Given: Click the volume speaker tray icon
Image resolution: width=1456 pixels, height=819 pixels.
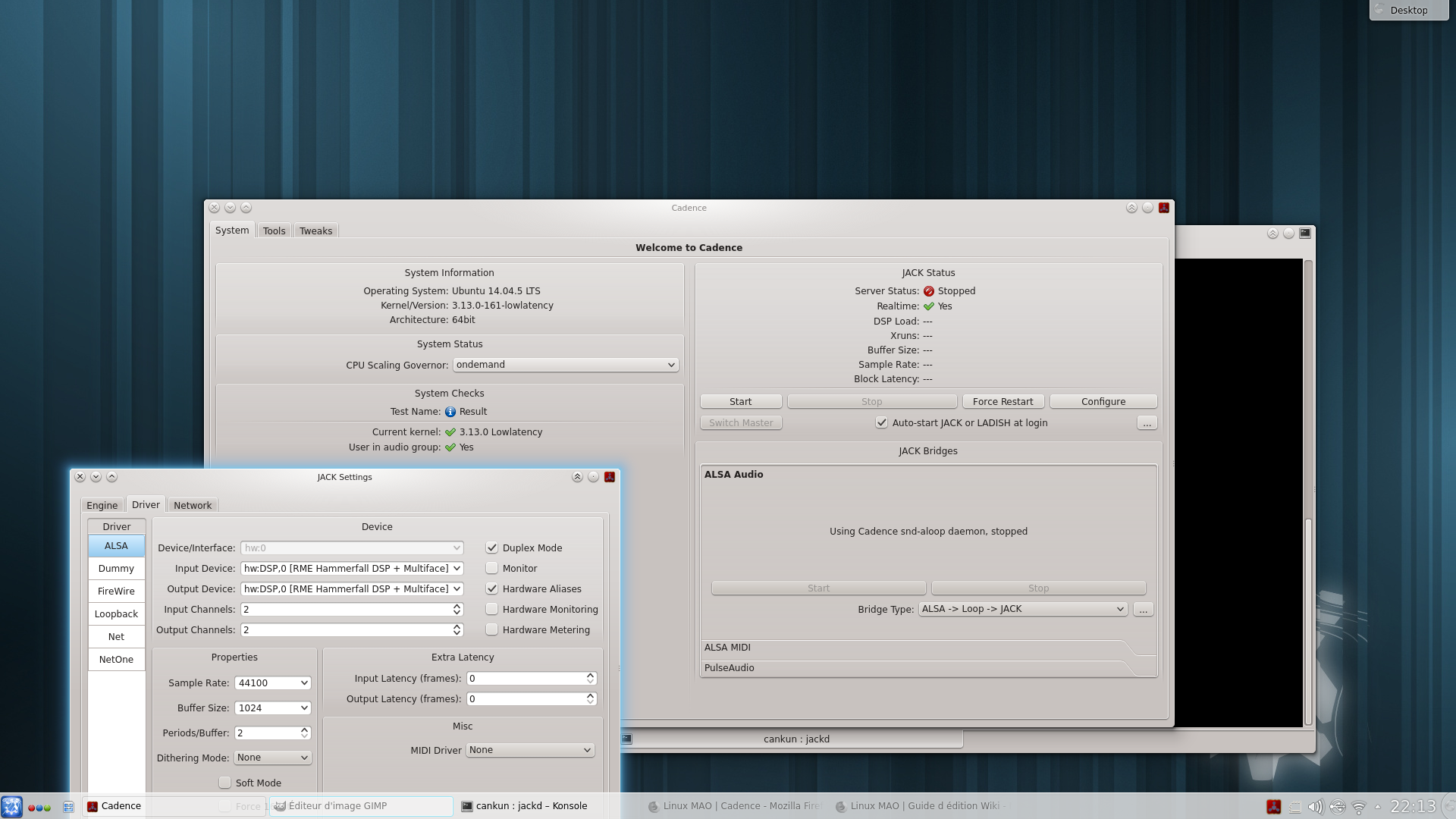Looking at the screenshot, I should click(x=1316, y=807).
